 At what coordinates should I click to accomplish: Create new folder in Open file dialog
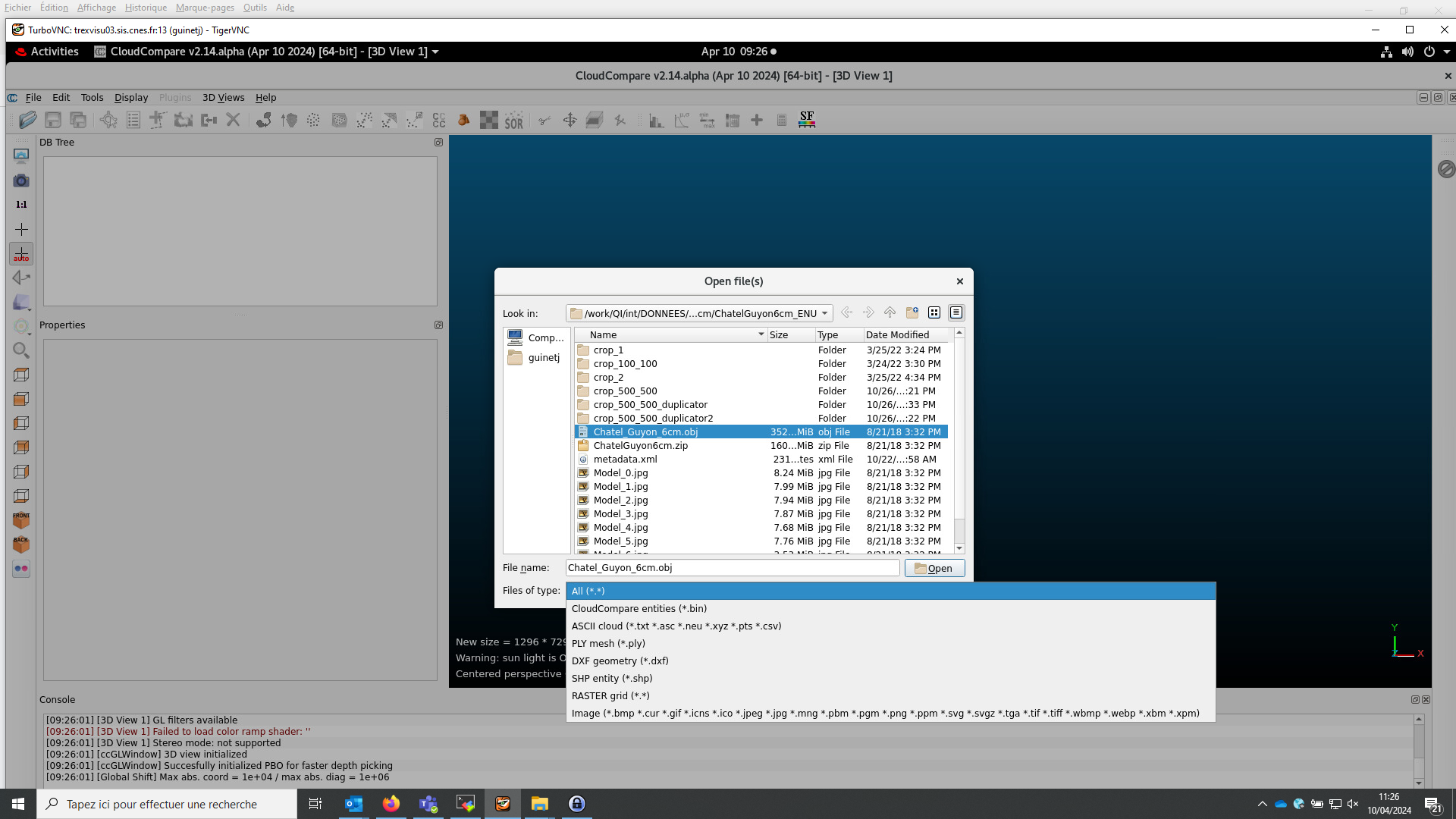pos(912,312)
